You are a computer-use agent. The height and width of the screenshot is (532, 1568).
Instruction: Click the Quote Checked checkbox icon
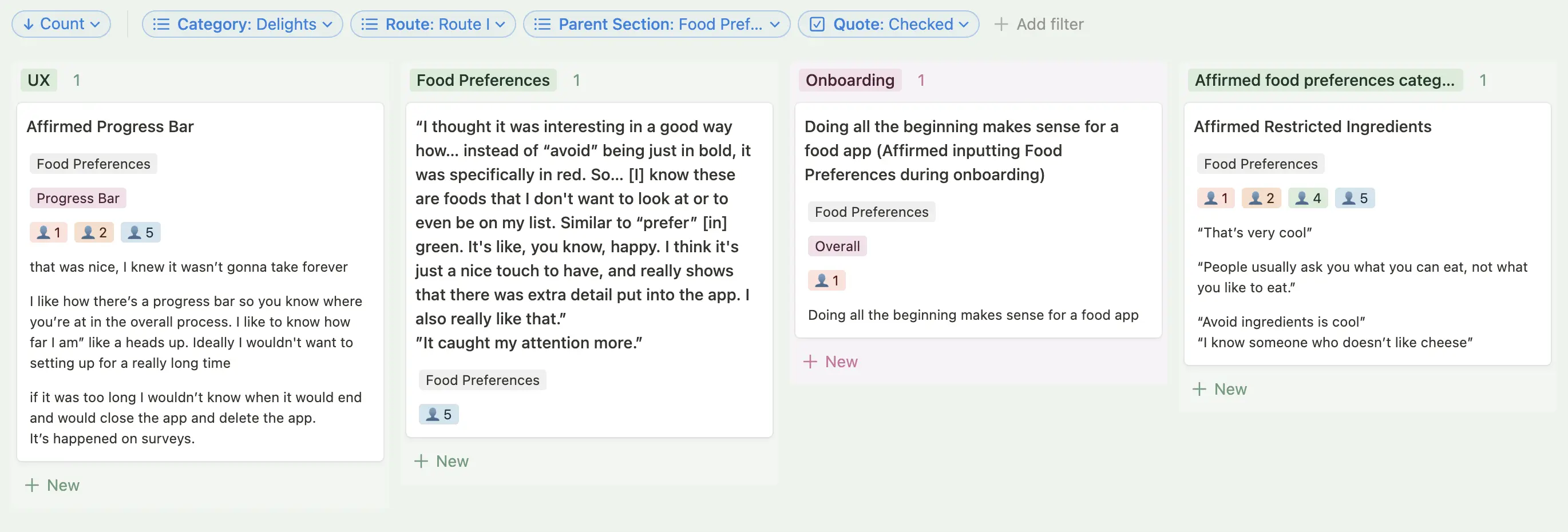click(817, 25)
